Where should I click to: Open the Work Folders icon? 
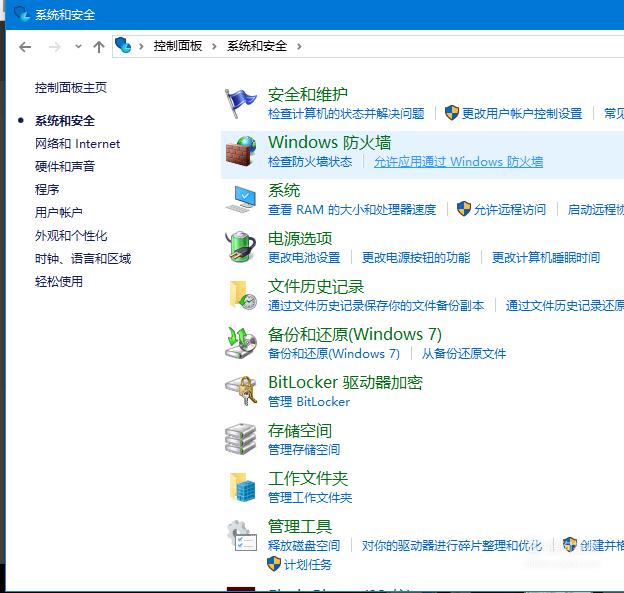[242, 487]
